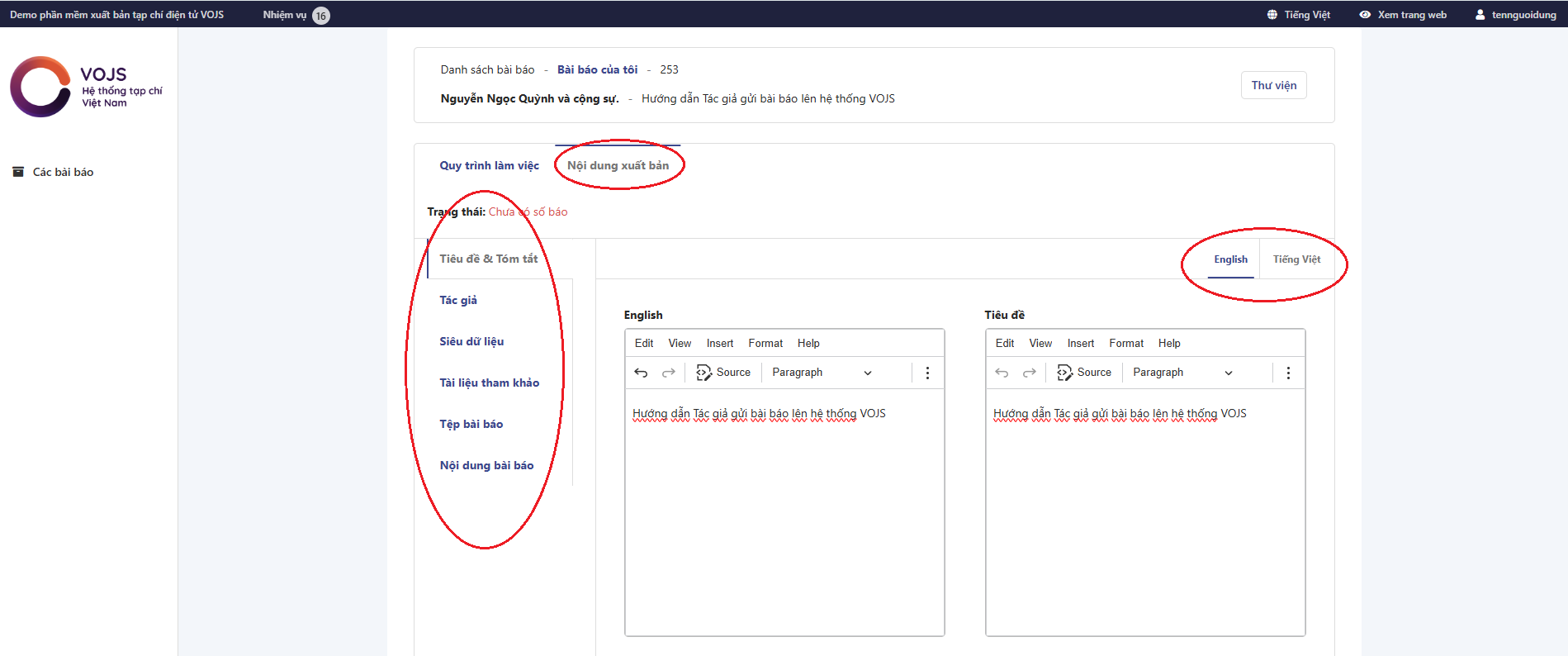Image resolution: width=1568 pixels, height=656 pixels.
Task: Click undo arrow in Tiêu đề editor
Action: click(1002, 373)
